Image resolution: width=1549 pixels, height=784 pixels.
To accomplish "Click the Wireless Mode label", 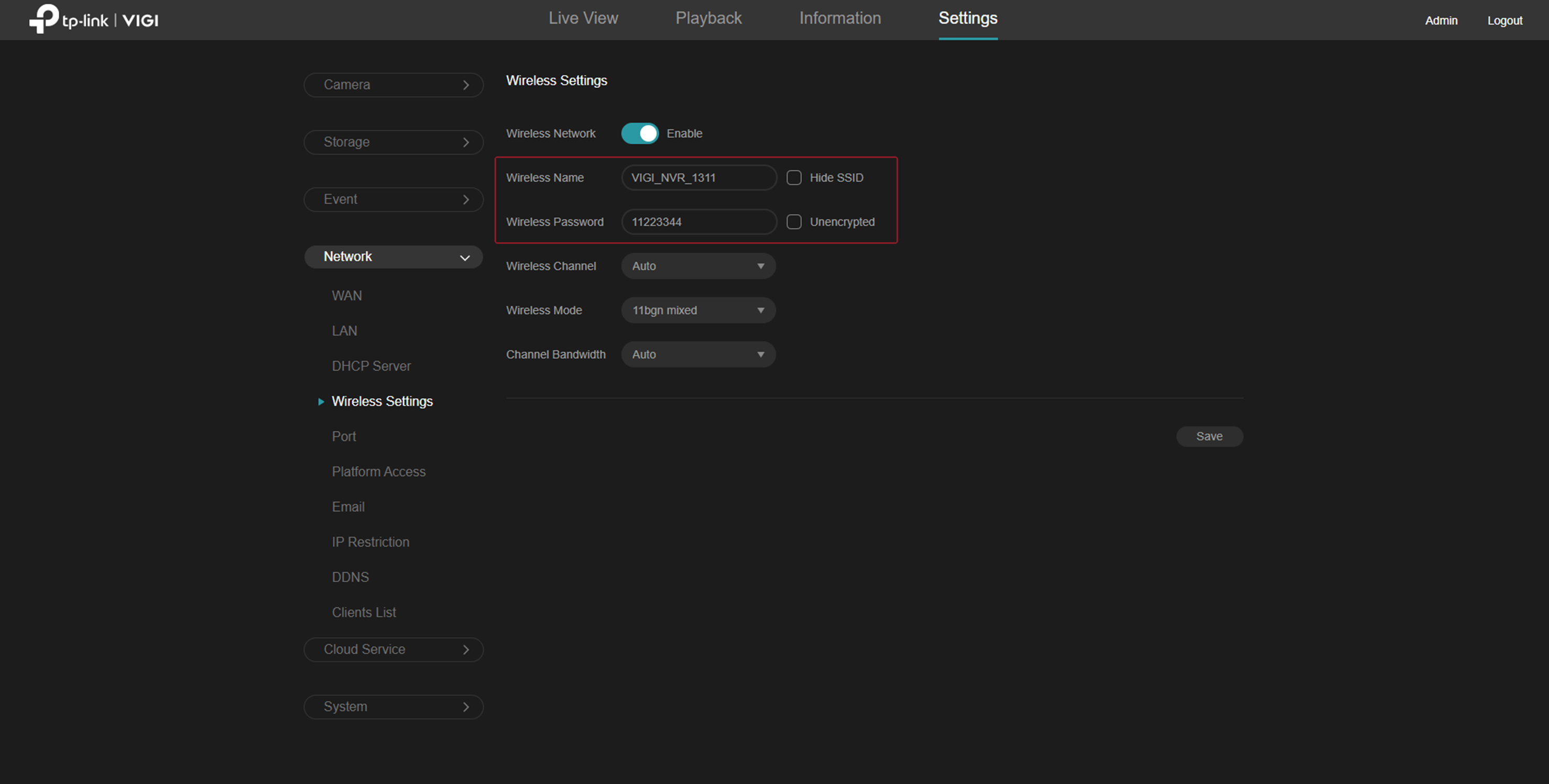I will pos(543,310).
